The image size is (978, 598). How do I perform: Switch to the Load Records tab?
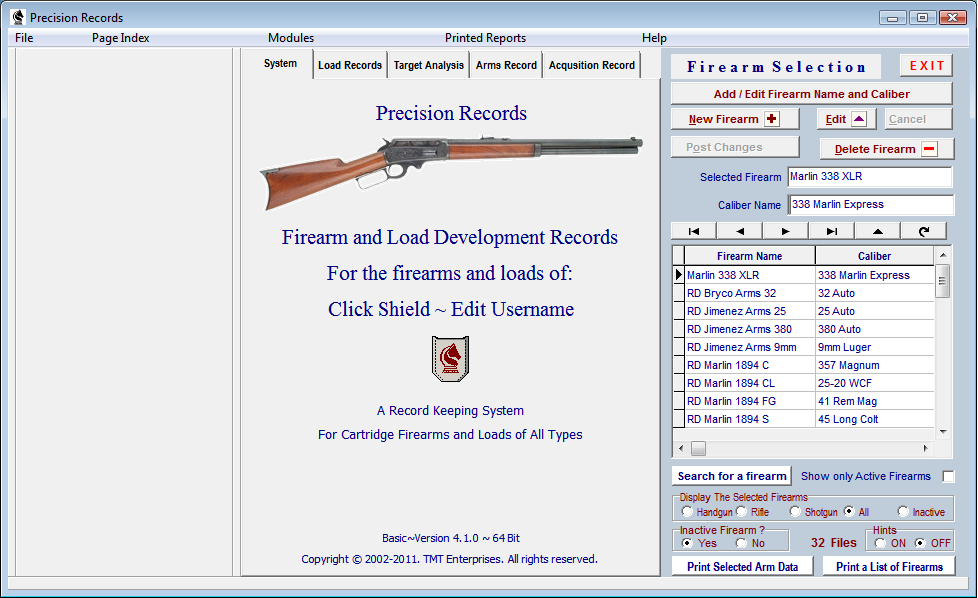click(x=350, y=65)
